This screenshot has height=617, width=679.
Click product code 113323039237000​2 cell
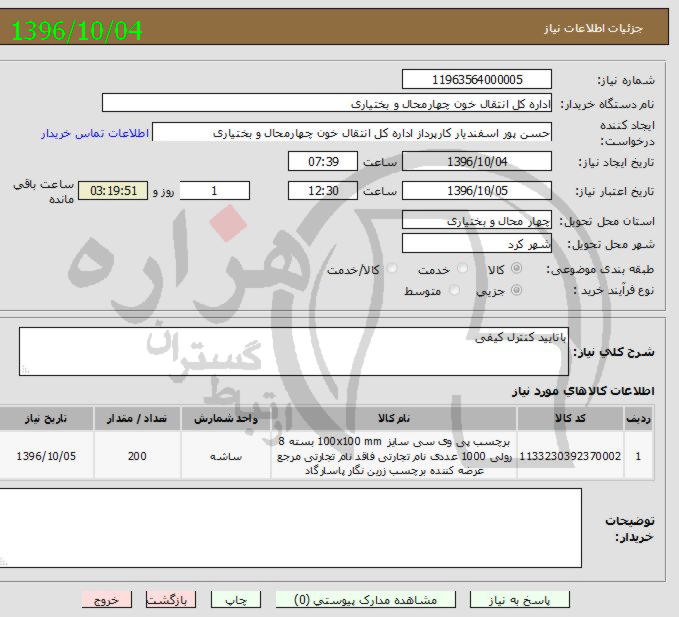point(570,456)
